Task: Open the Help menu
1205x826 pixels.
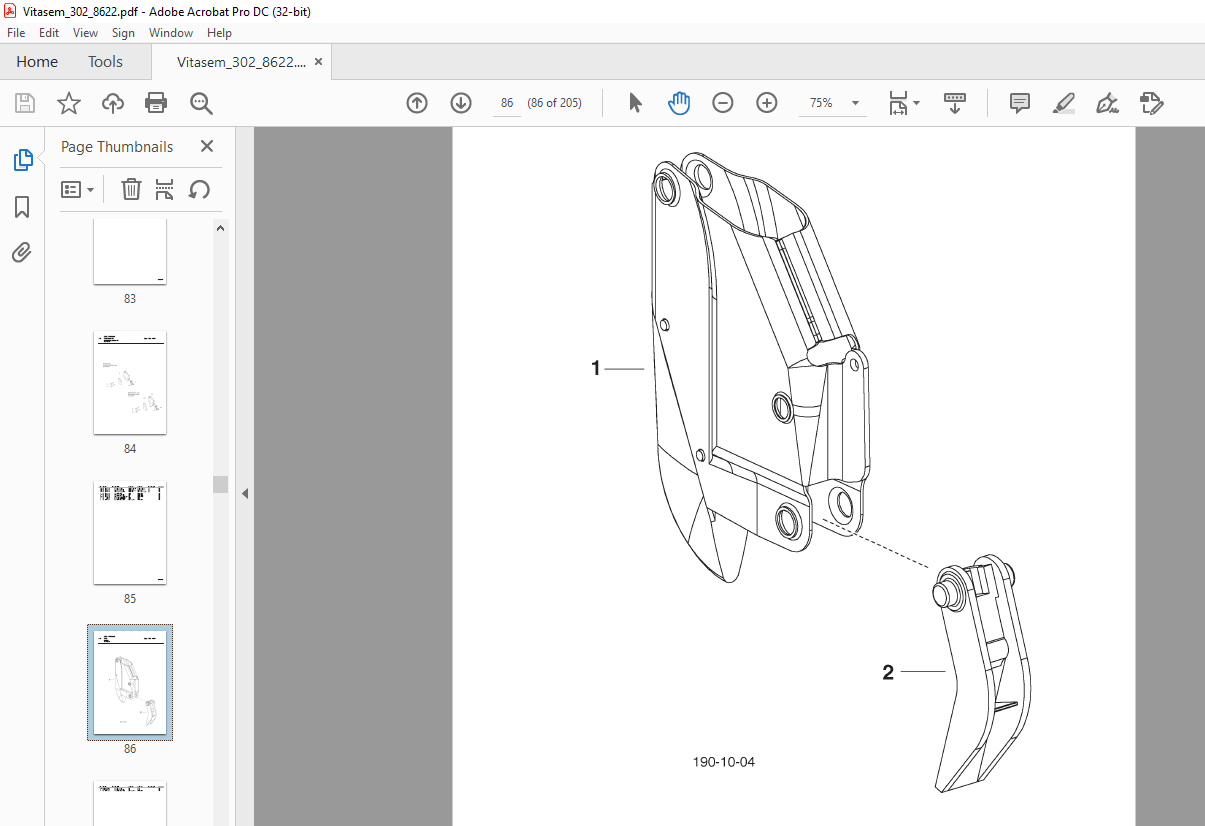Action: (219, 33)
